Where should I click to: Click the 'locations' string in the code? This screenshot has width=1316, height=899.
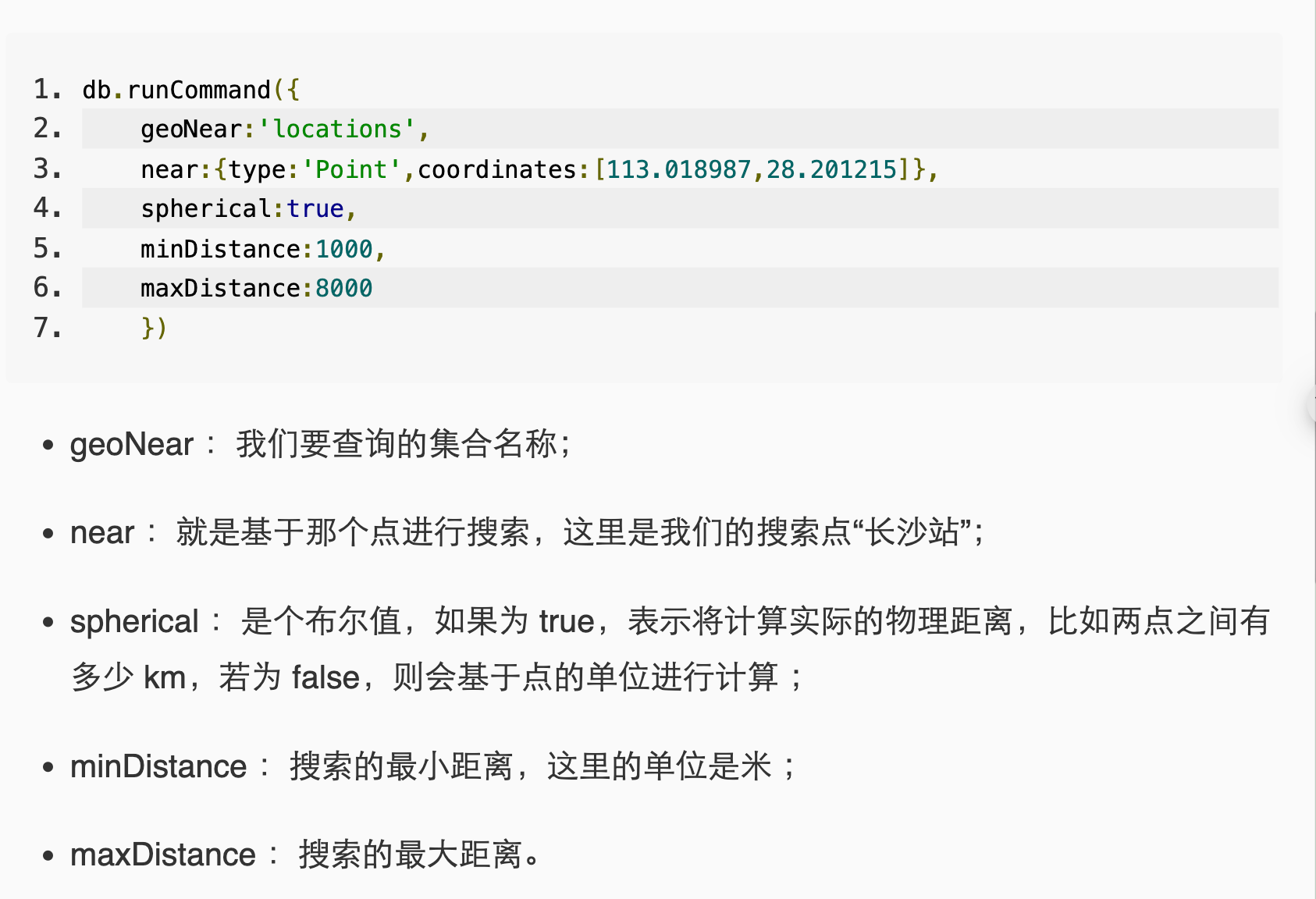337,129
